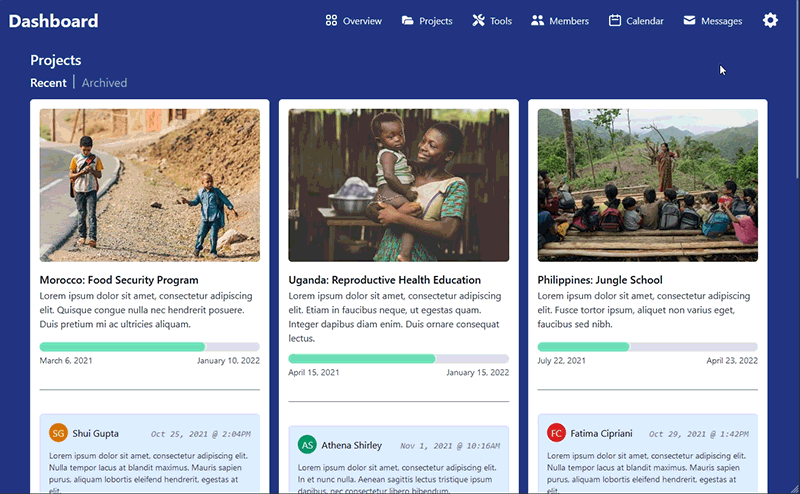The width and height of the screenshot is (800, 494).
Task: Click the Philippines Jungle School photo
Action: [x=647, y=185]
